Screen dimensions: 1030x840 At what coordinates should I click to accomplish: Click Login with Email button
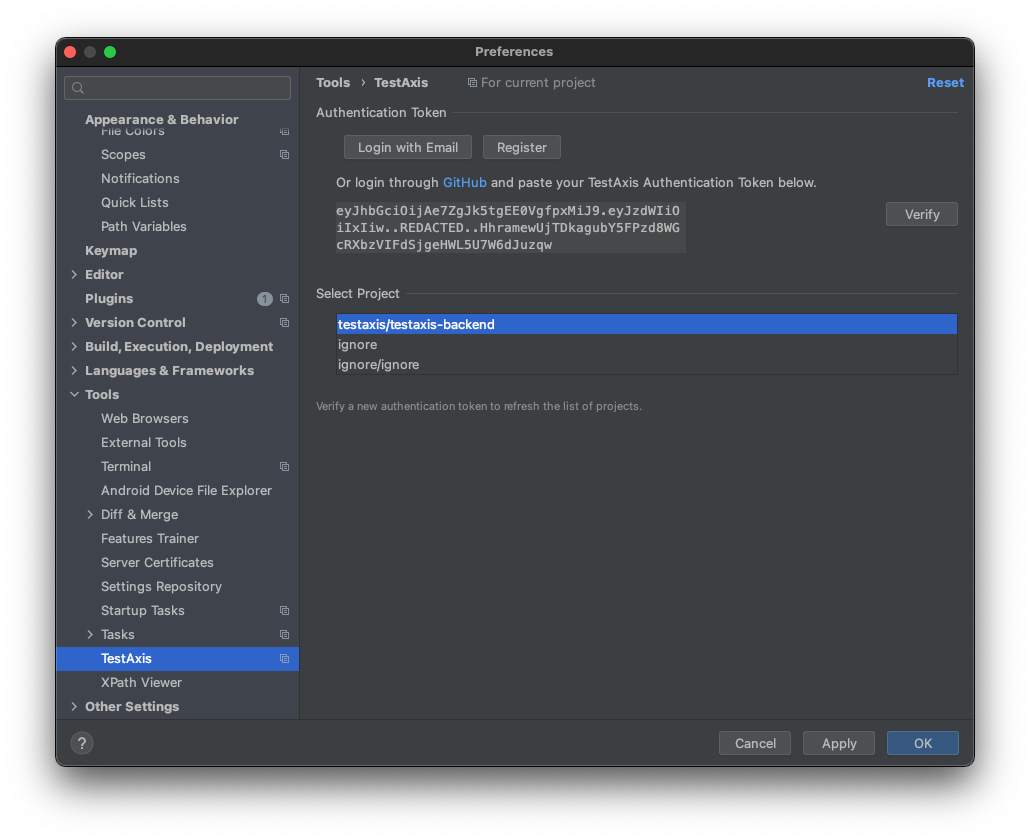(408, 147)
